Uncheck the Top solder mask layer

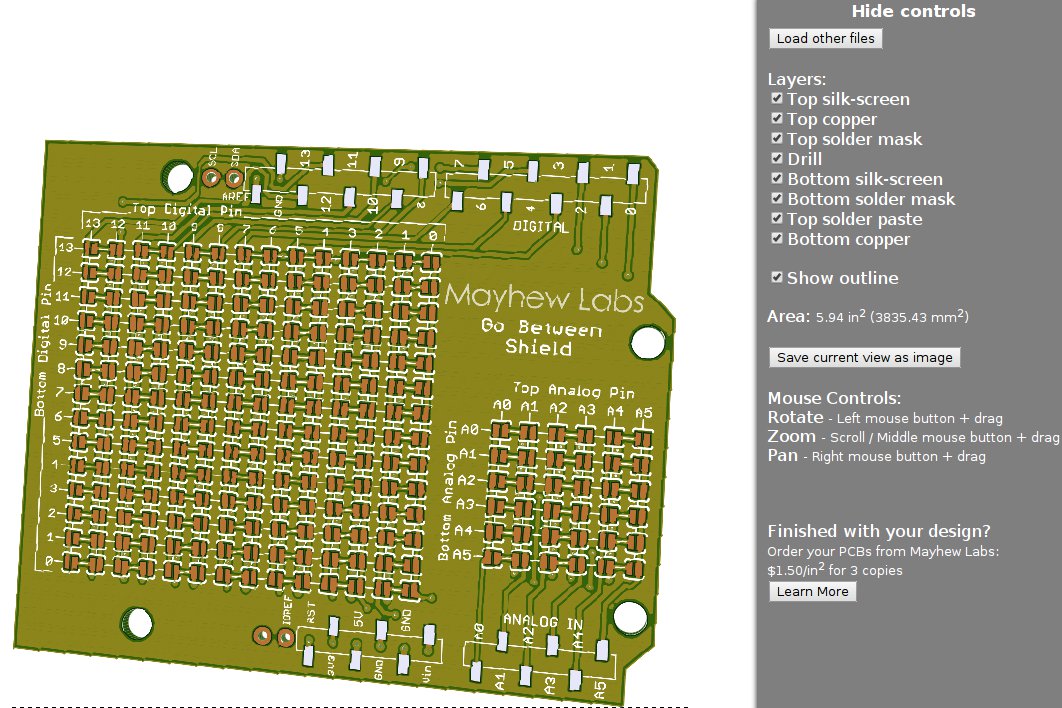(x=777, y=138)
